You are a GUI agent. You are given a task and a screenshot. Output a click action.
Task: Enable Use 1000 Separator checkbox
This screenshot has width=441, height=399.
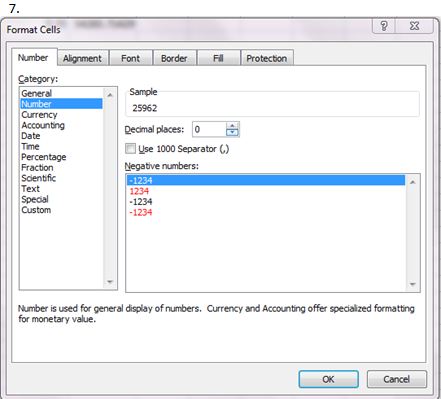click(130, 148)
